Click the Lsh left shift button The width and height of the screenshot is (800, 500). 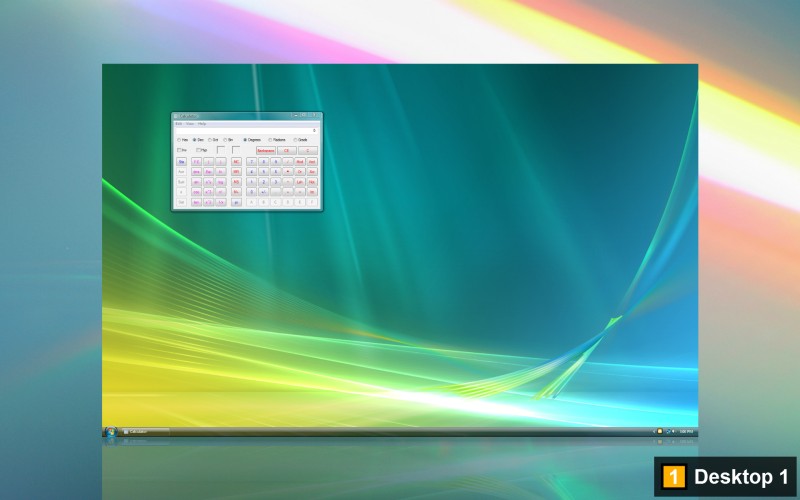(x=300, y=182)
